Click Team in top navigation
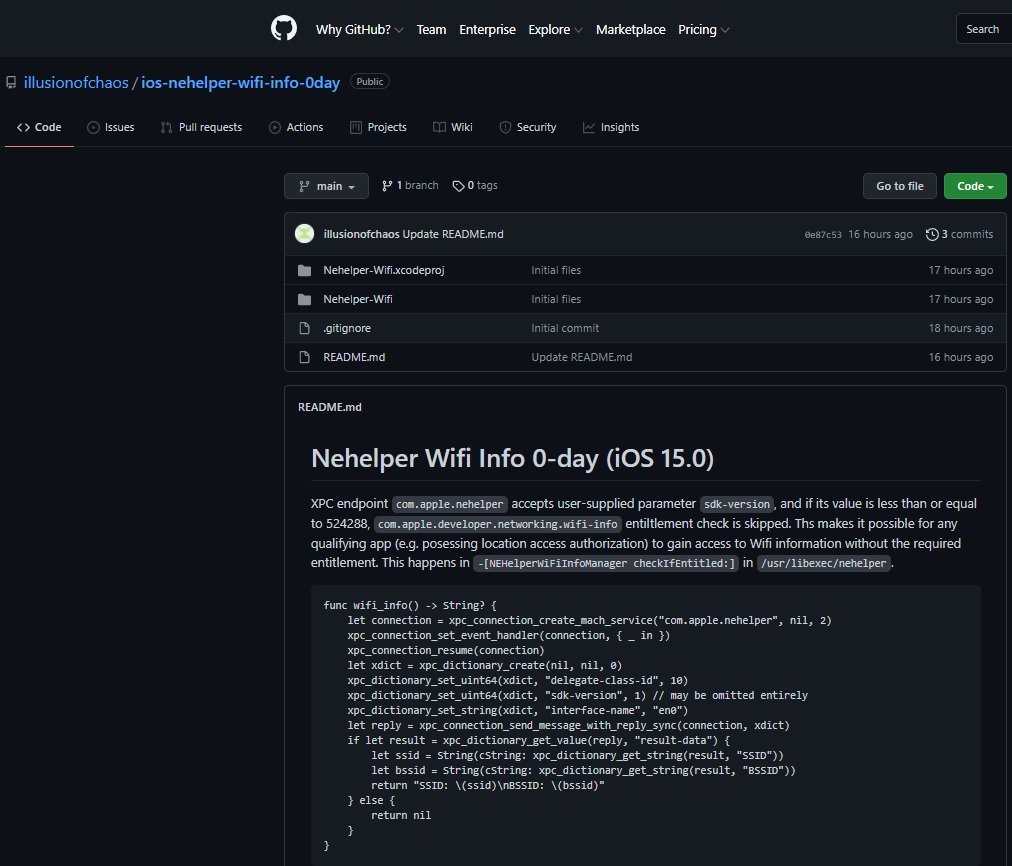The image size is (1012, 866). point(431,30)
